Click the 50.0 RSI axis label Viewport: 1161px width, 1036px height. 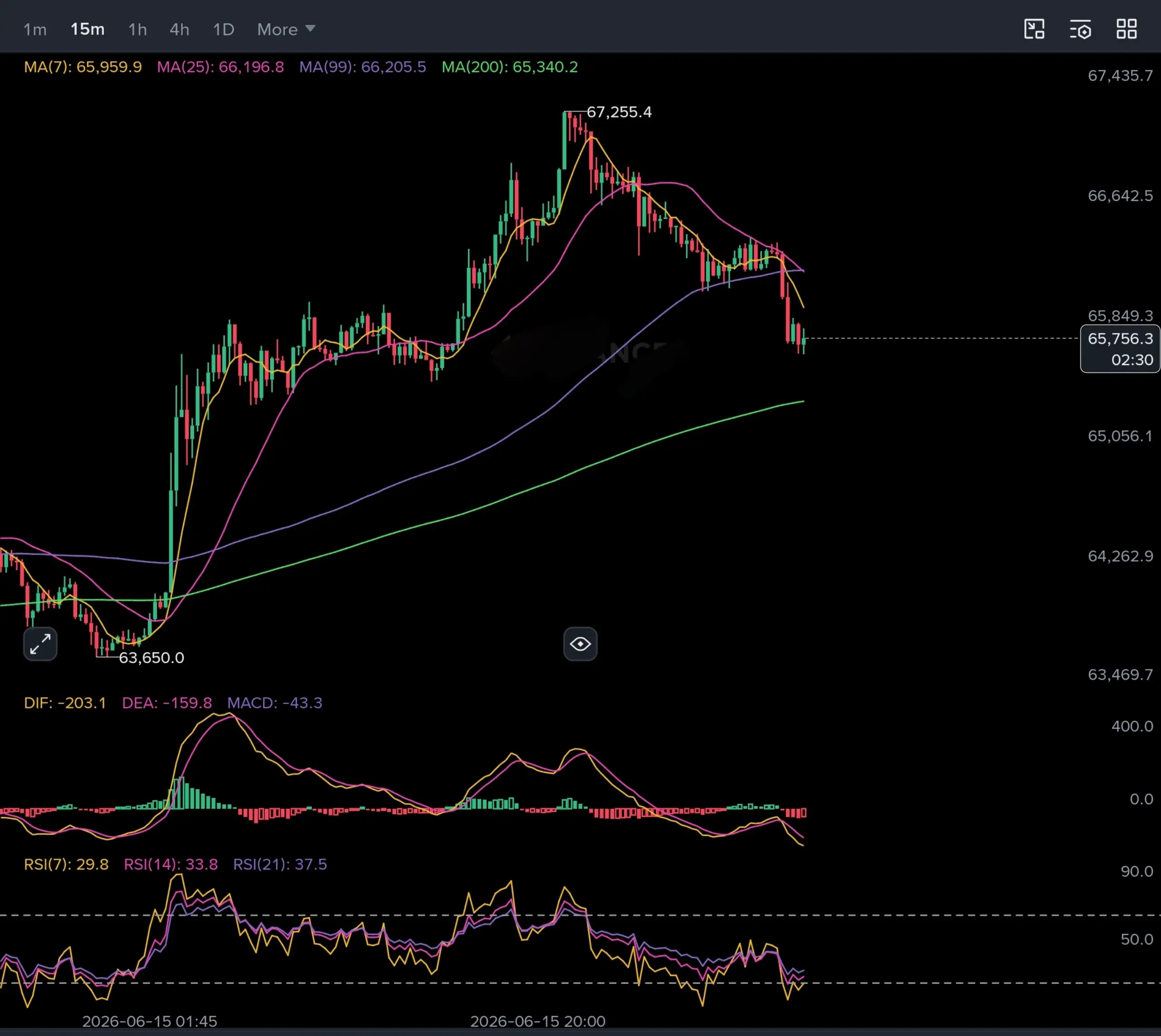pyautogui.click(x=1137, y=939)
